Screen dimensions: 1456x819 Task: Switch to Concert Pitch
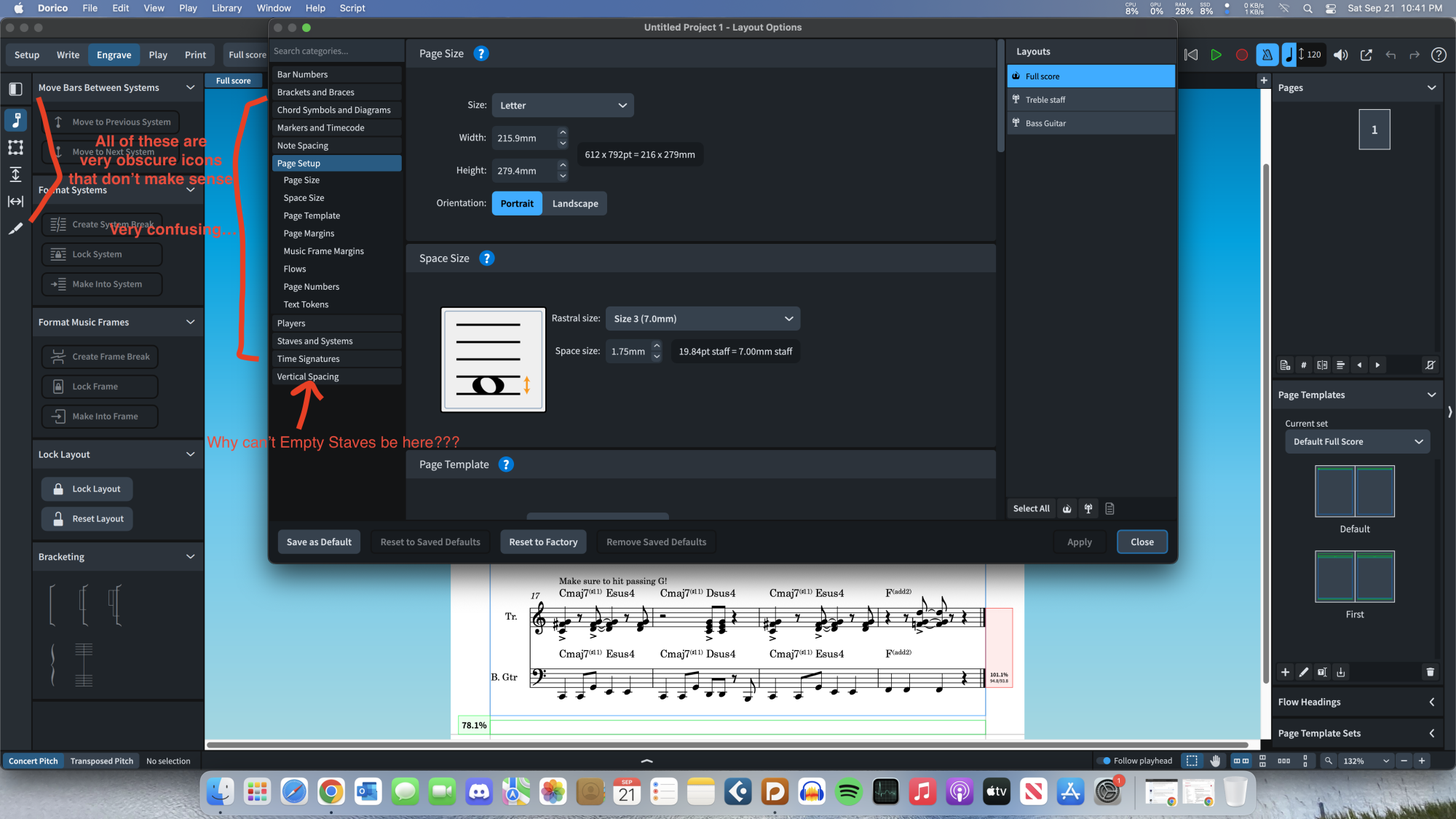33,761
